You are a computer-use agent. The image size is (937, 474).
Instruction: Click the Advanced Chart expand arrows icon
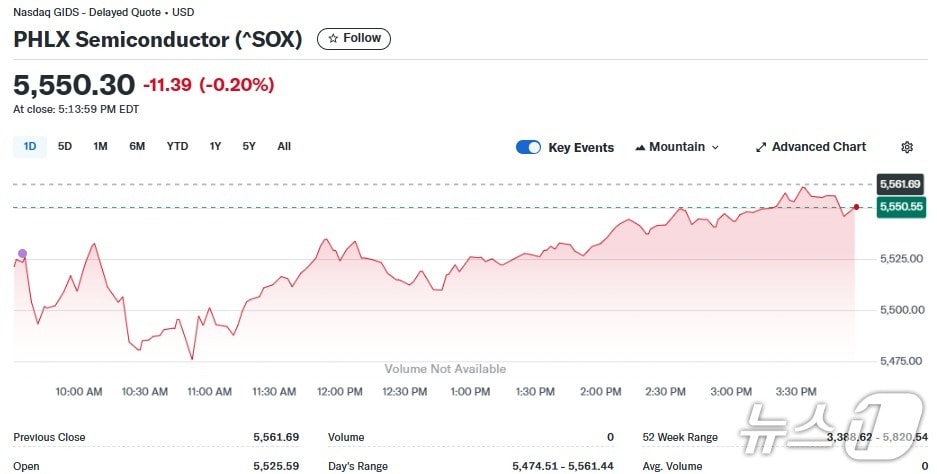[x=760, y=147]
